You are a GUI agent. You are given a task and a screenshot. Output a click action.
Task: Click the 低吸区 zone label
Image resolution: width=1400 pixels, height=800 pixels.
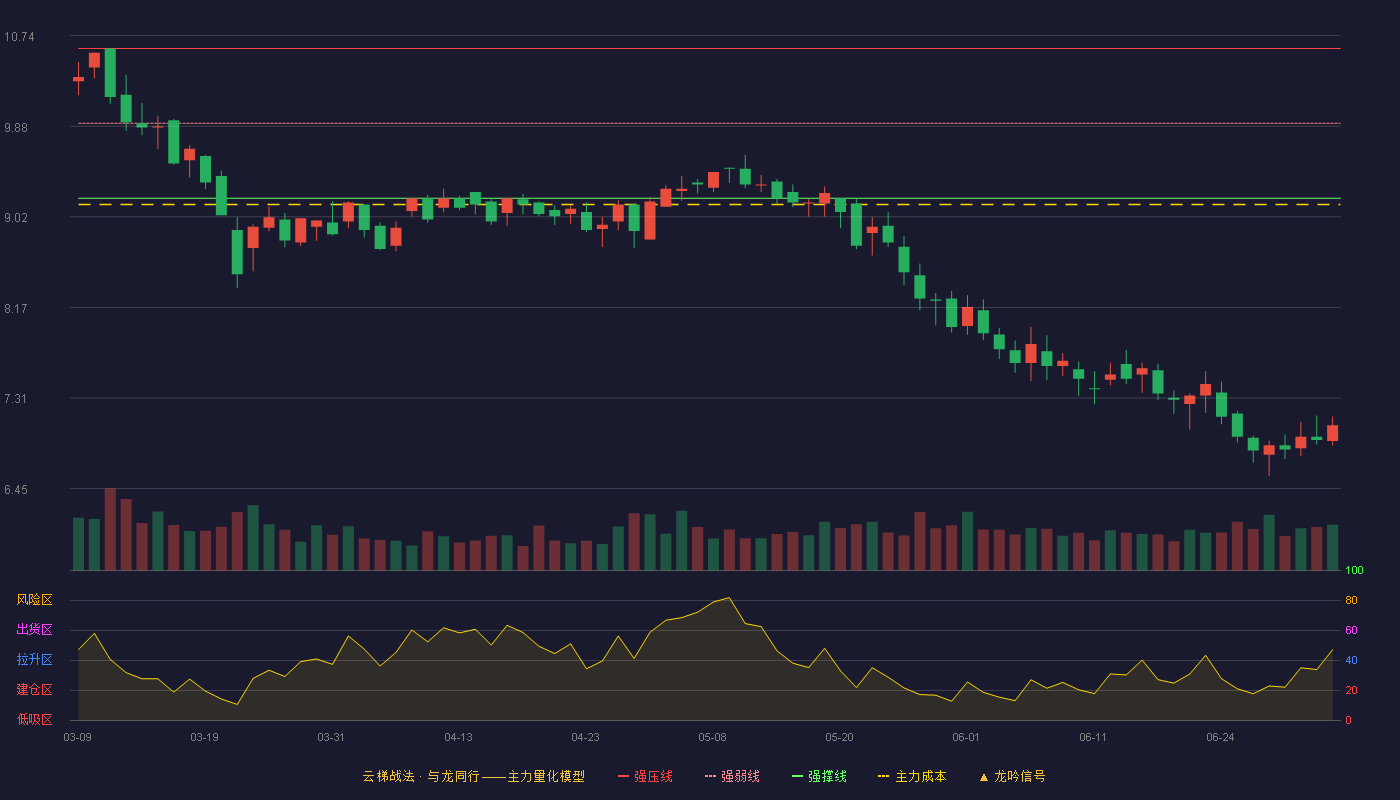34,719
